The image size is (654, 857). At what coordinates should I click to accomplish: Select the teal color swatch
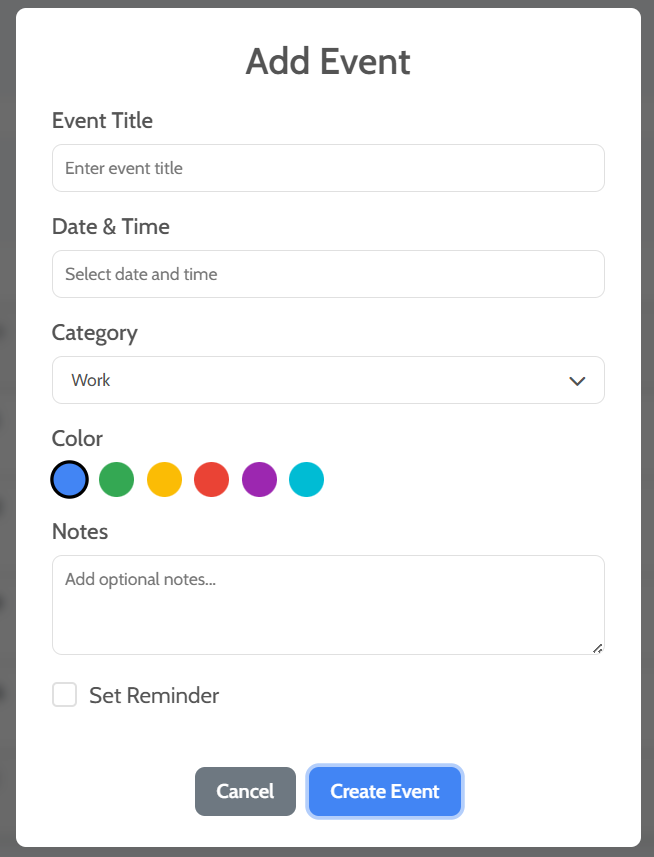pyautogui.click(x=306, y=479)
